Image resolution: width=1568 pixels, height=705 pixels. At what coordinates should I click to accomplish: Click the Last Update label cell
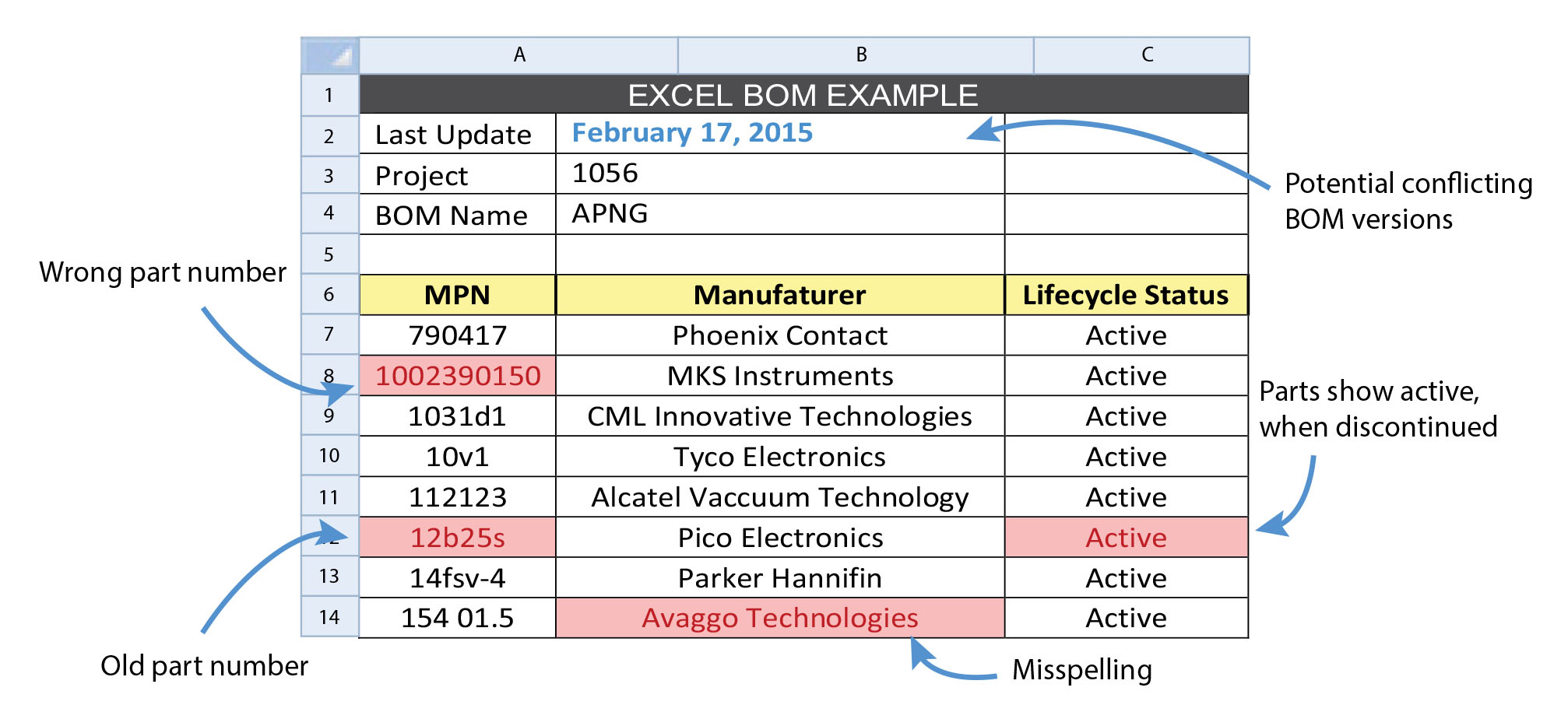(x=458, y=134)
